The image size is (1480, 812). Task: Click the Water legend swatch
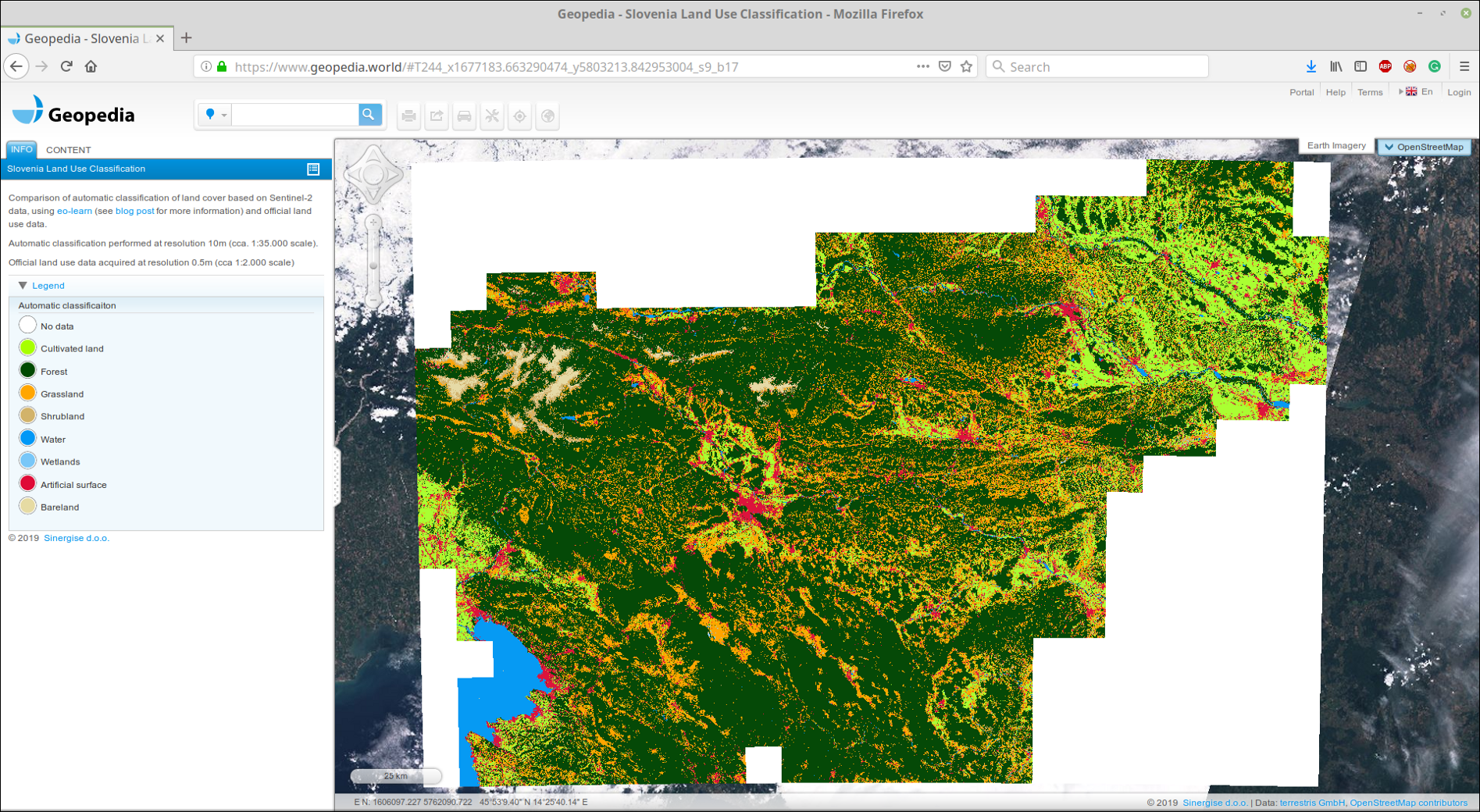pos(27,438)
